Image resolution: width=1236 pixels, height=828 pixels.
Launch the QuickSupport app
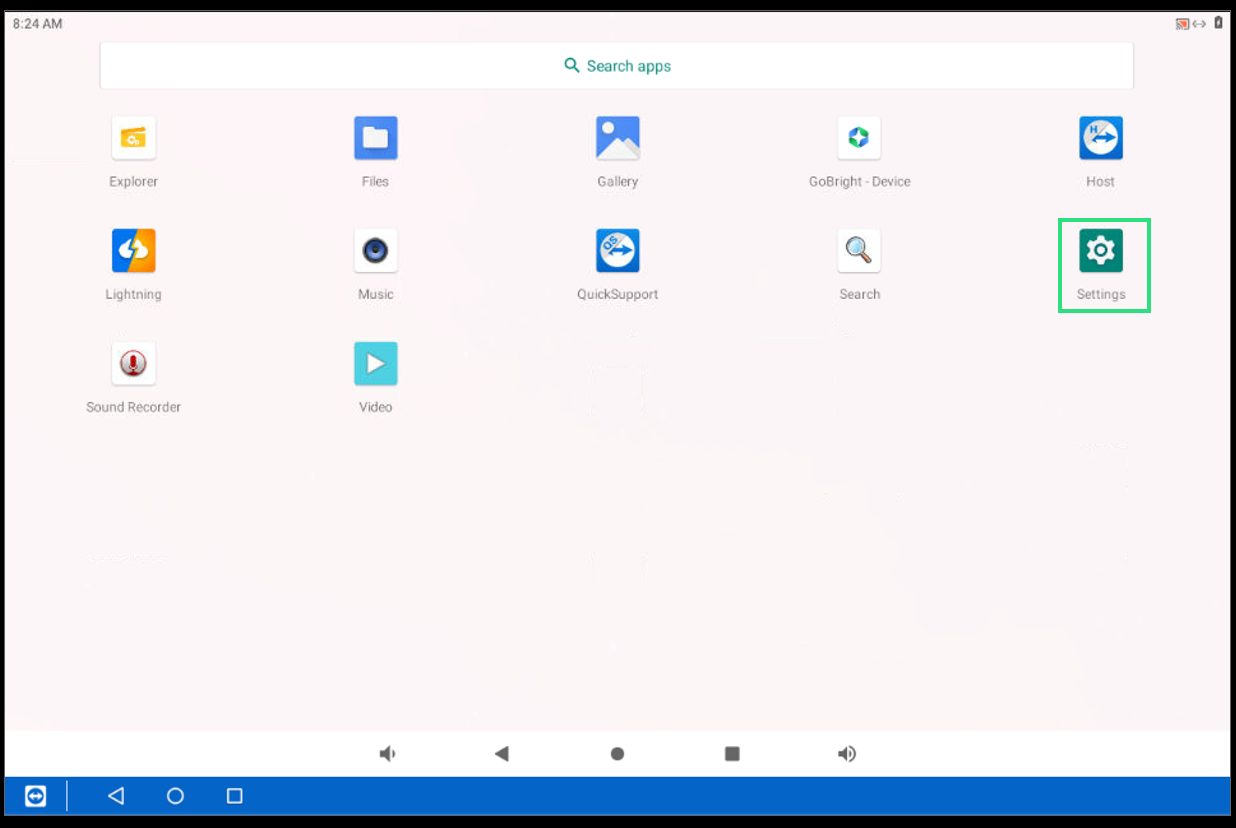coord(617,251)
